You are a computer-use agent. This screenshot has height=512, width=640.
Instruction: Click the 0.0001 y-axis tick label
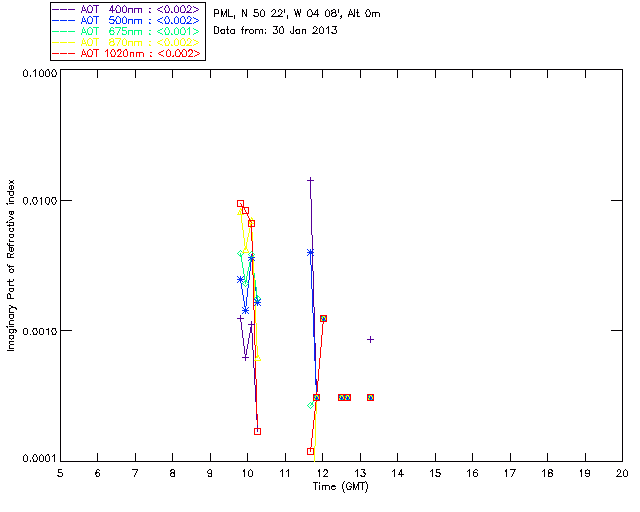[x=39, y=459]
